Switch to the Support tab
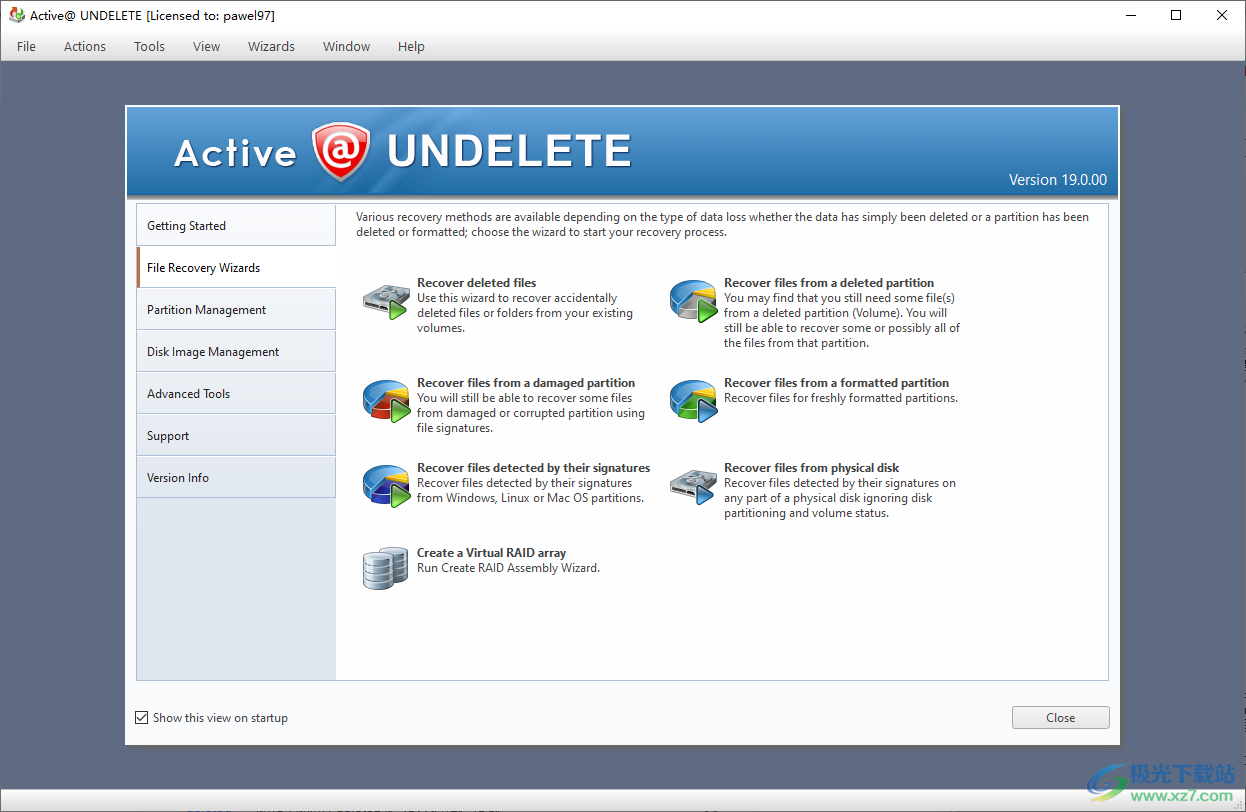Screen dimensions: 1246x812 tap(236, 435)
